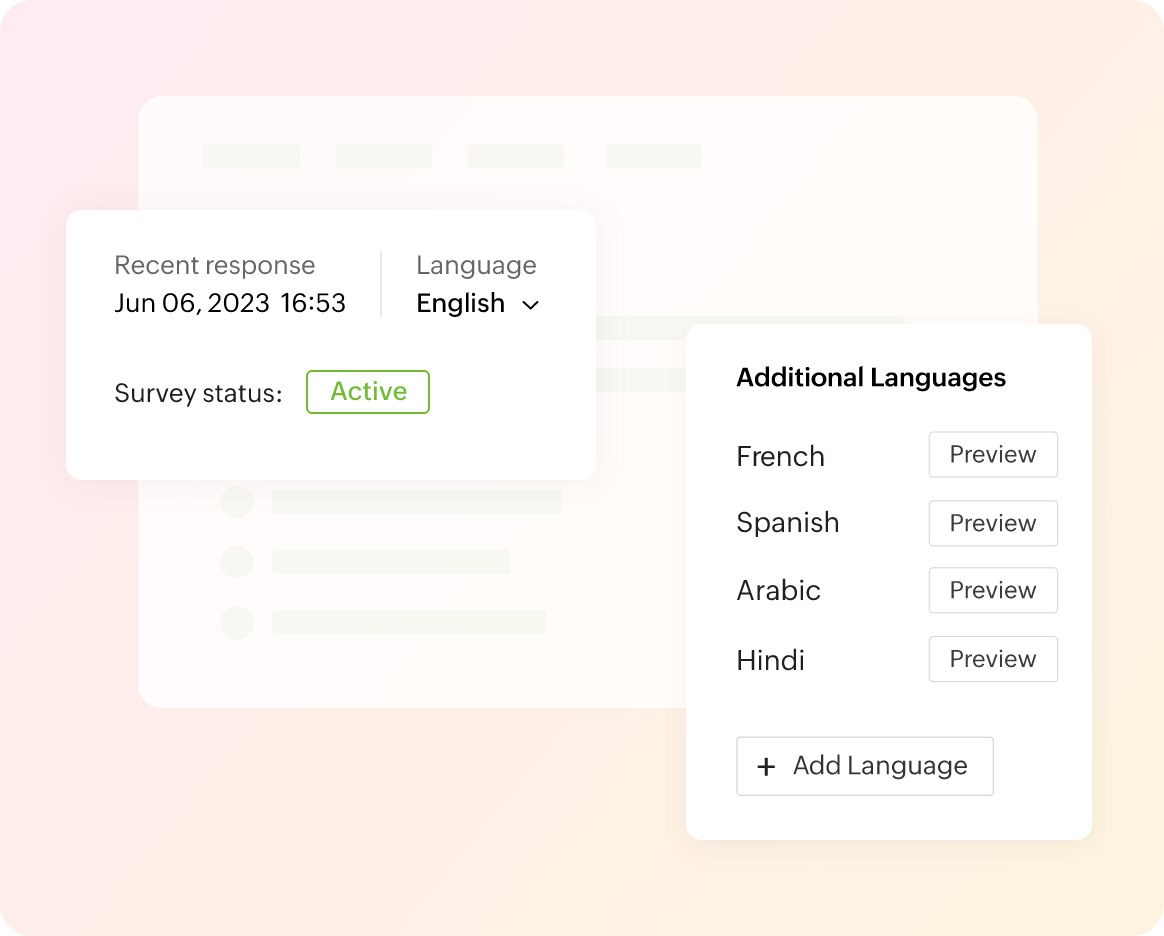1164x936 pixels.
Task: Open the first placeholder tab at top
Action: (x=251, y=156)
